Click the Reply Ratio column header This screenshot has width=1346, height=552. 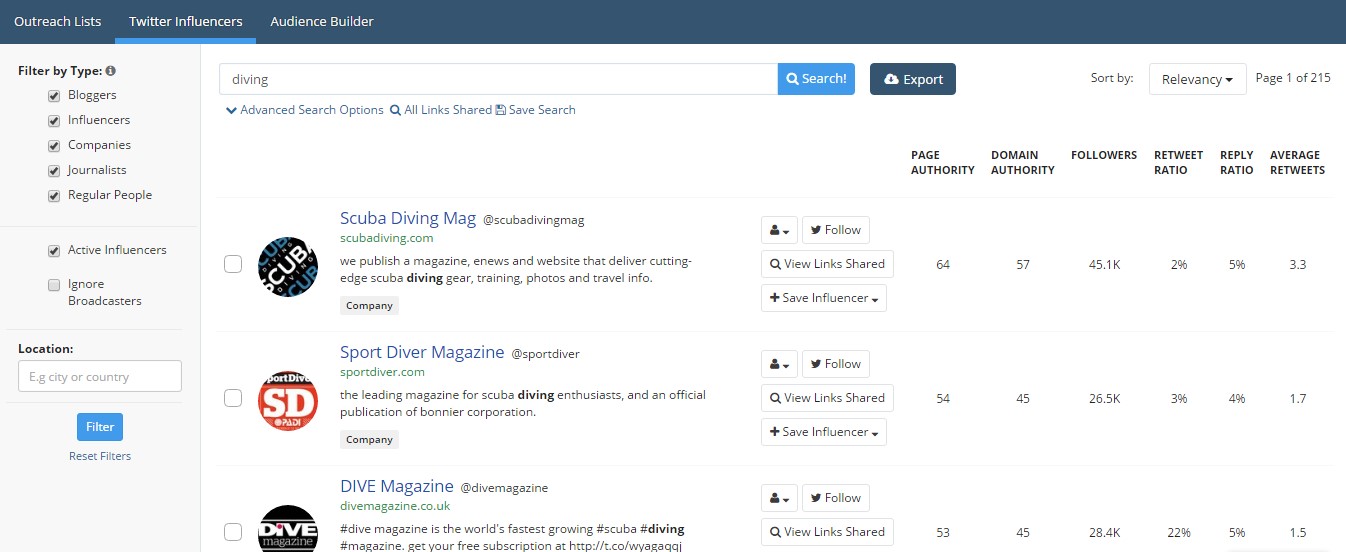(x=1236, y=163)
